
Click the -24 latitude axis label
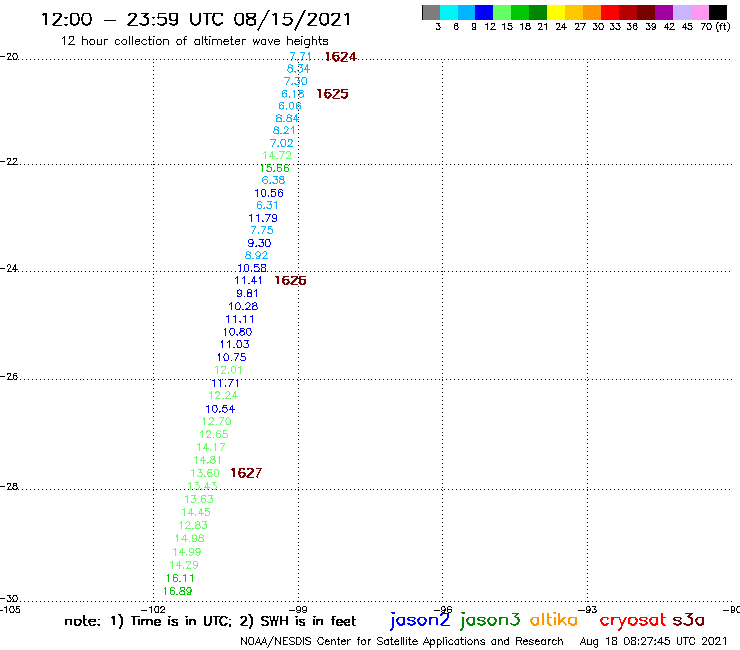(9, 268)
